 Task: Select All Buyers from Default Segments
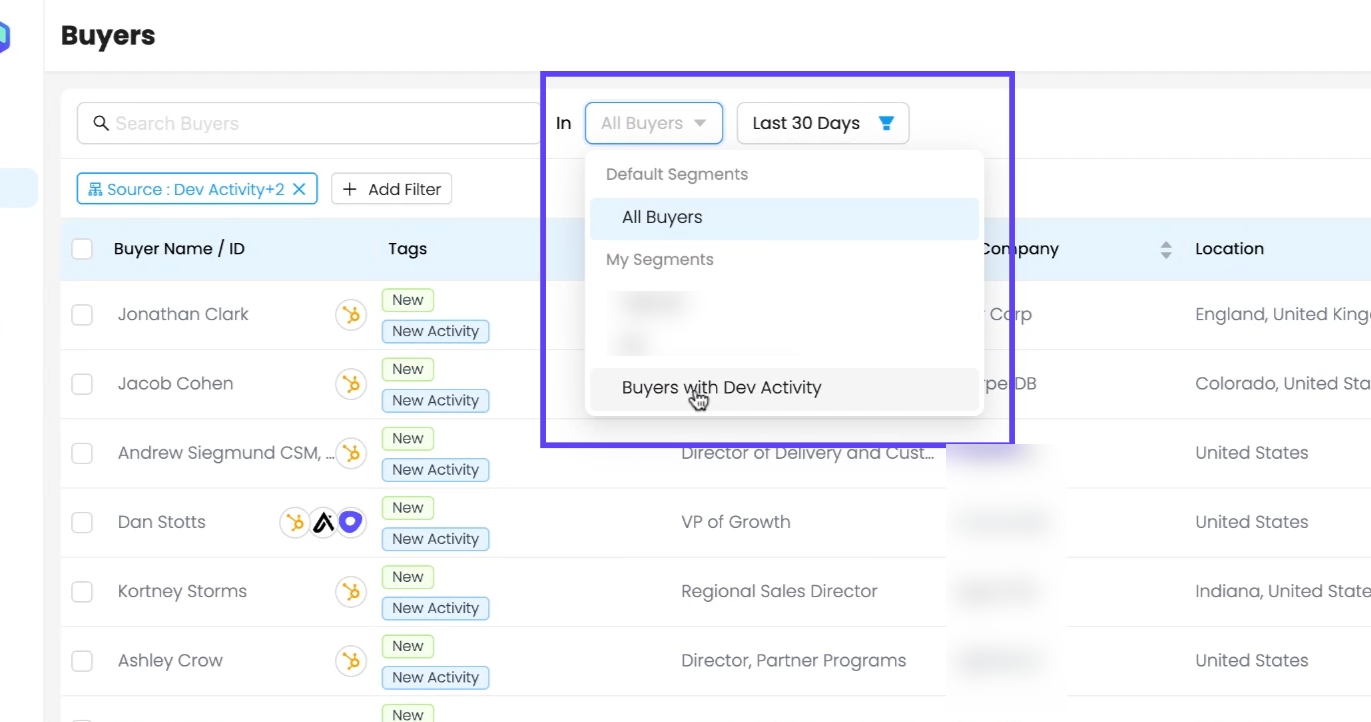coord(662,218)
